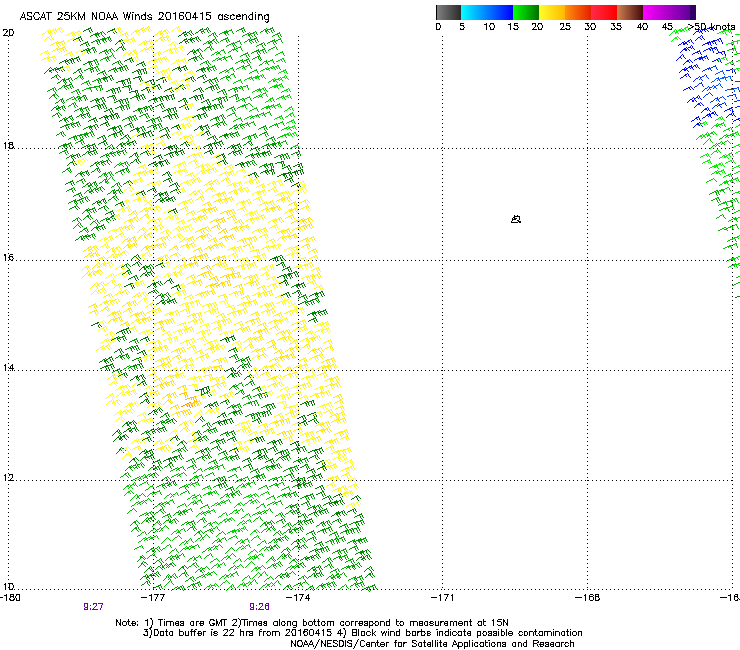Viewport: 740px width, 650px height.
Task: Click the longitude axis label "-174"
Action: click(298, 598)
